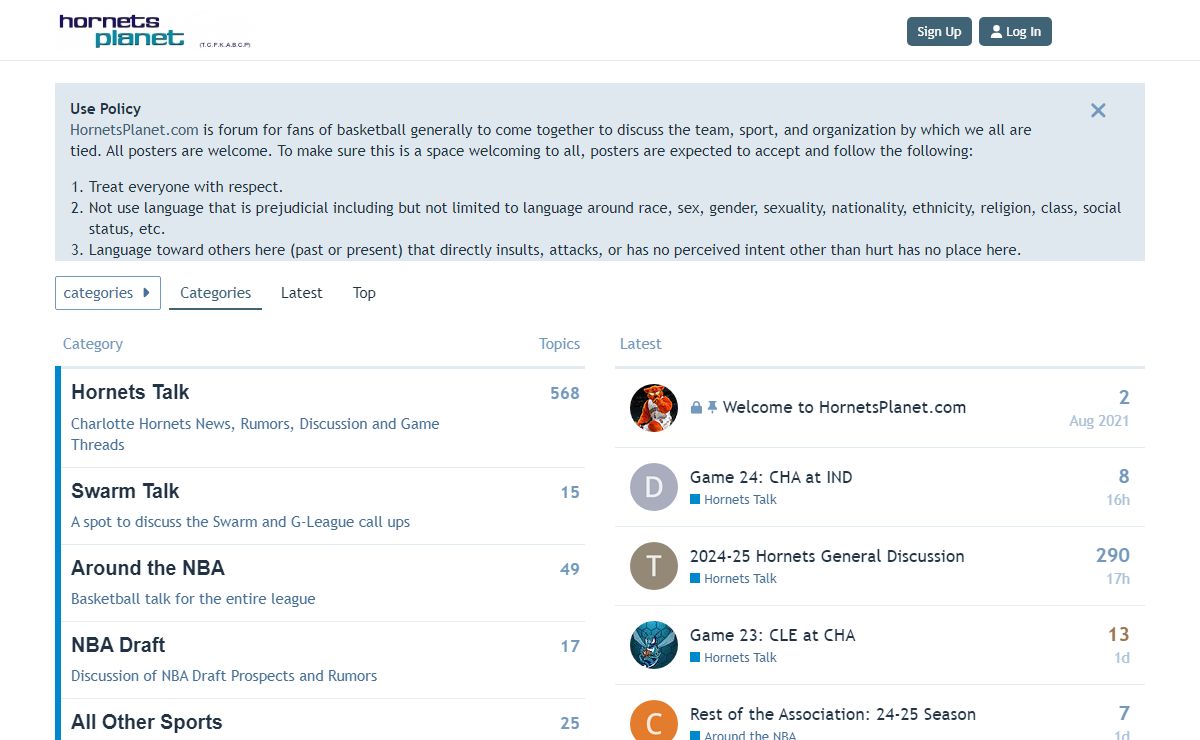Image resolution: width=1200 pixels, height=740 pixels.
Task: Click Hornets Talk tag under Game 24 topic
Action: 733,499
